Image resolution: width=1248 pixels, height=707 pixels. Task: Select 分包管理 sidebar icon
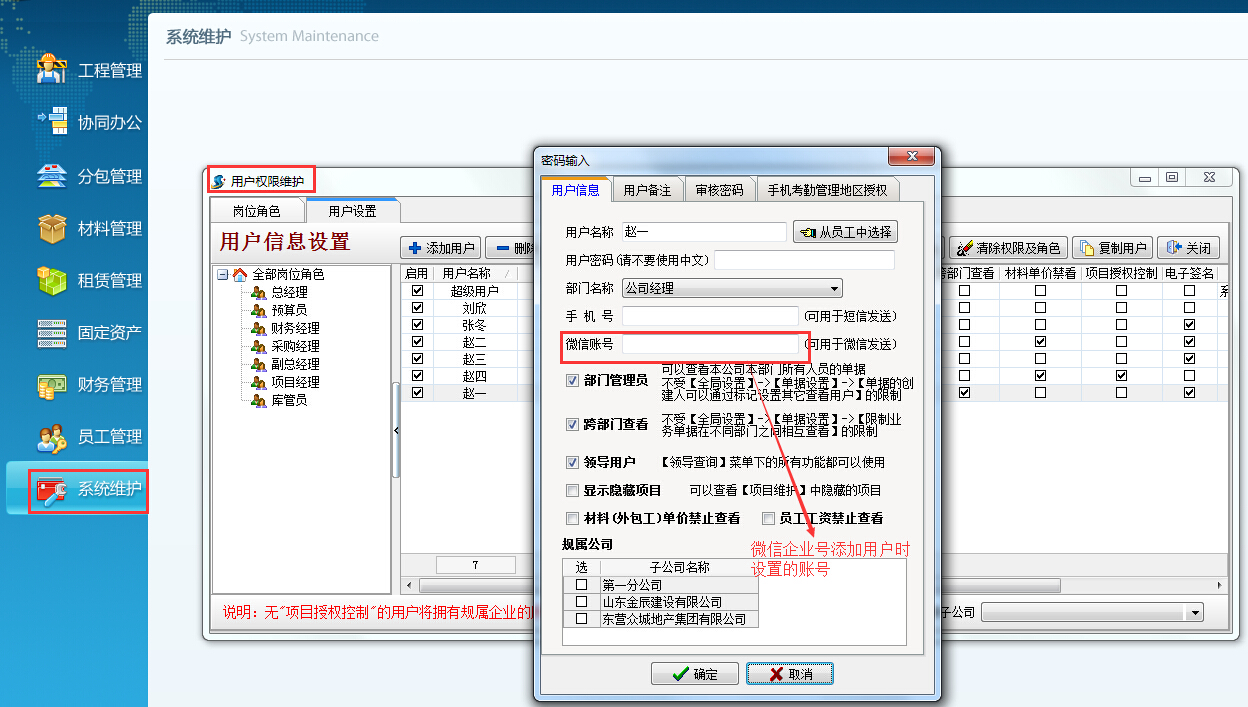click(x=52, y=176)
